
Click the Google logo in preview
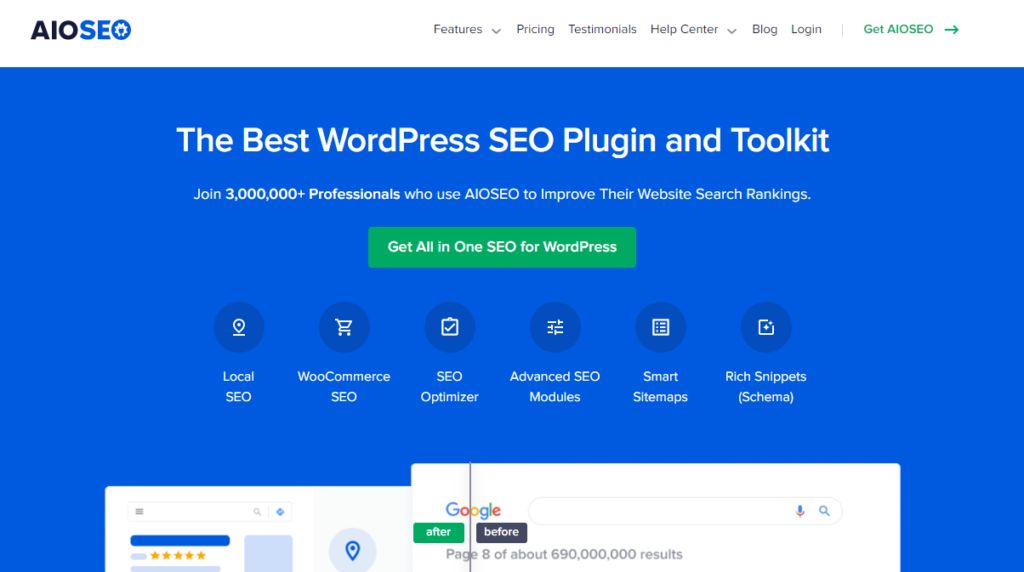(x=473, y=510)
